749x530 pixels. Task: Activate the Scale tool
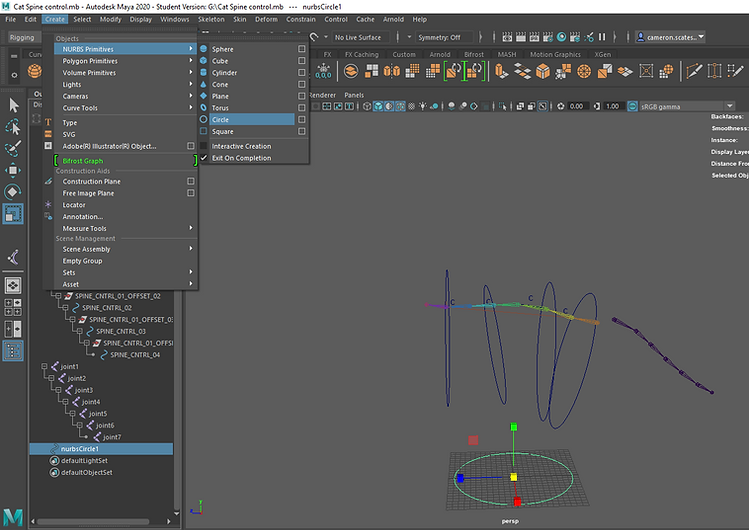click(x=13, y=213)
